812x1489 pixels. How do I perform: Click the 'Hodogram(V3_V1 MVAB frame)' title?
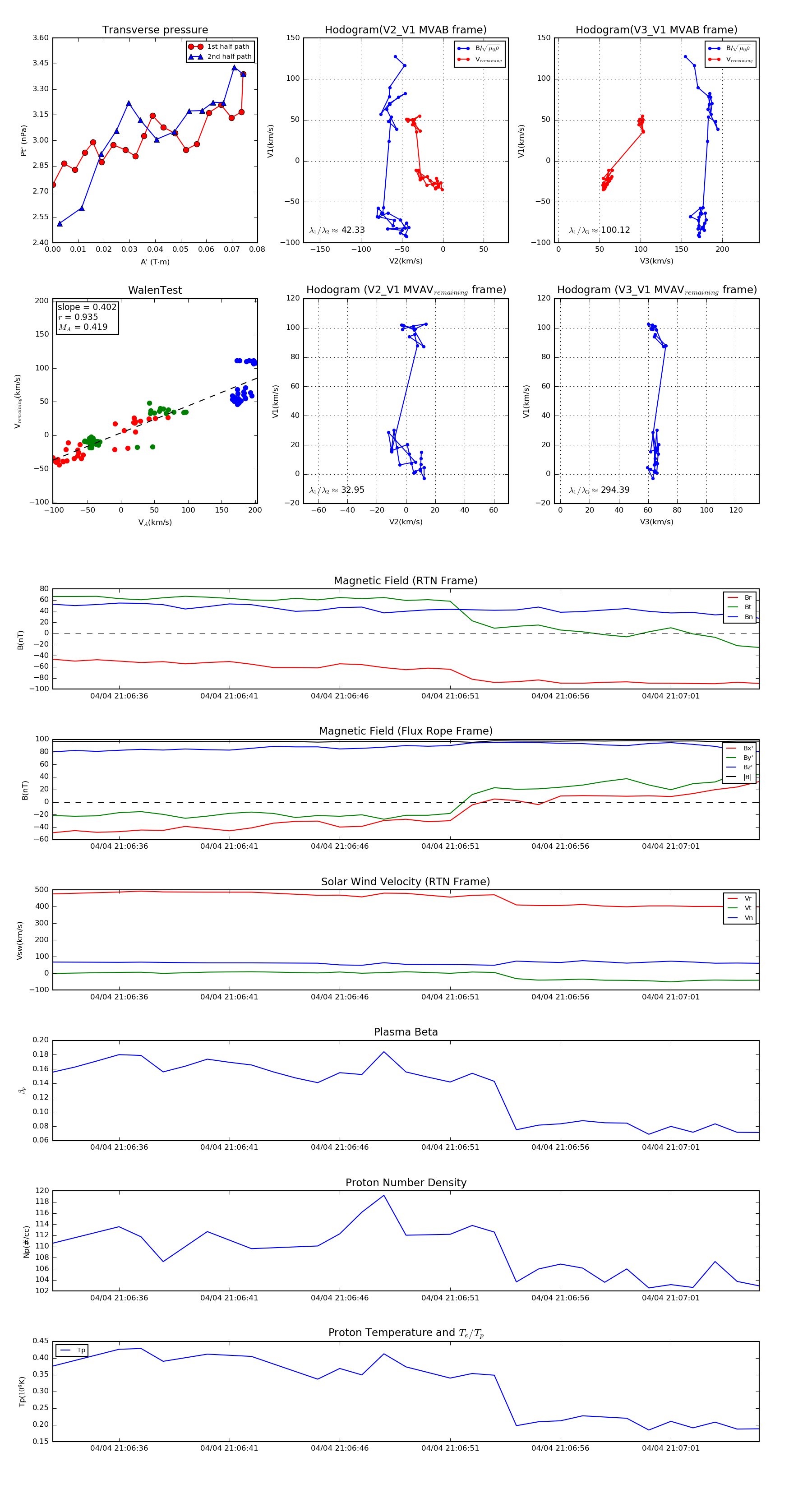click(656, 30)
